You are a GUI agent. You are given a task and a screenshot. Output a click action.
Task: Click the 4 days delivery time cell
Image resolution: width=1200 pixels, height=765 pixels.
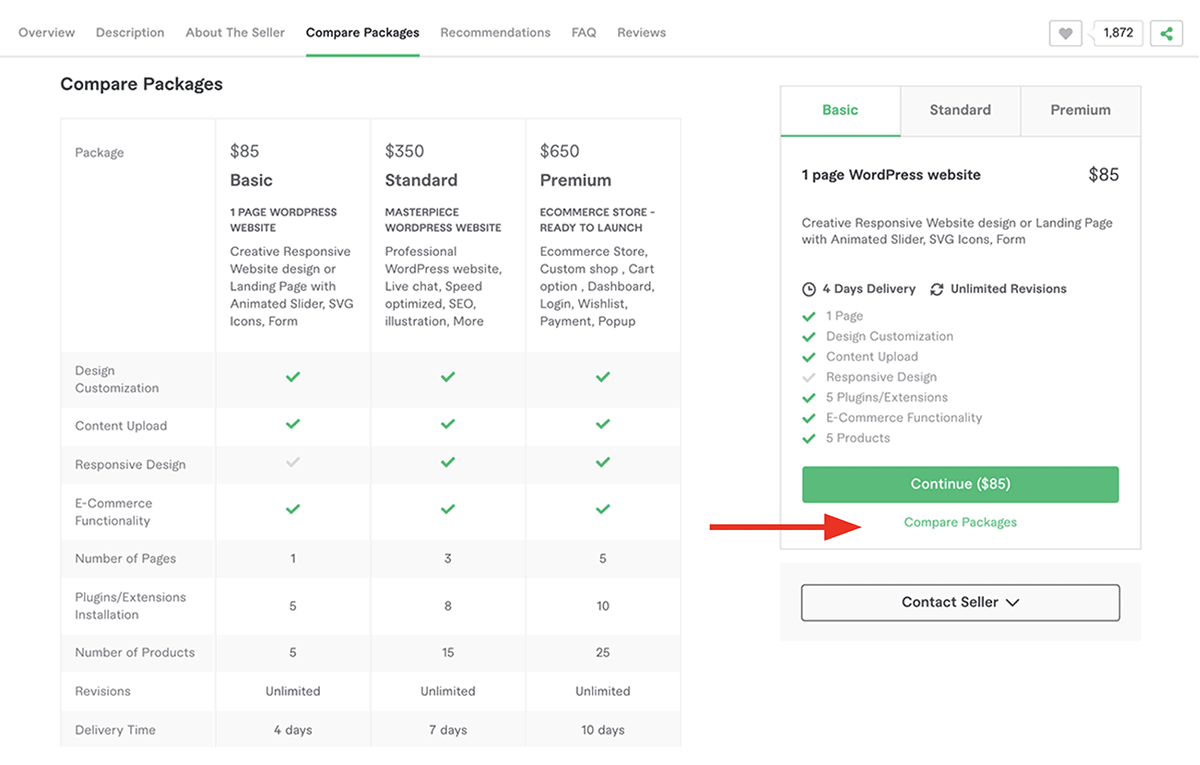point(293,730)
